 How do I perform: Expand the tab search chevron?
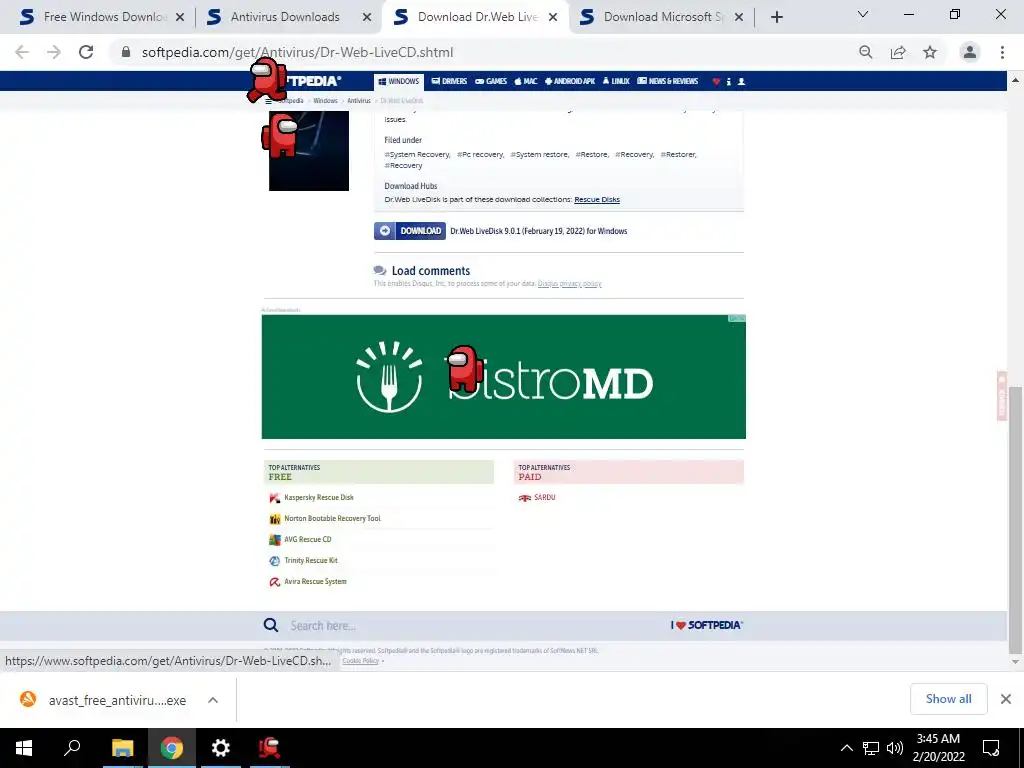863,14
